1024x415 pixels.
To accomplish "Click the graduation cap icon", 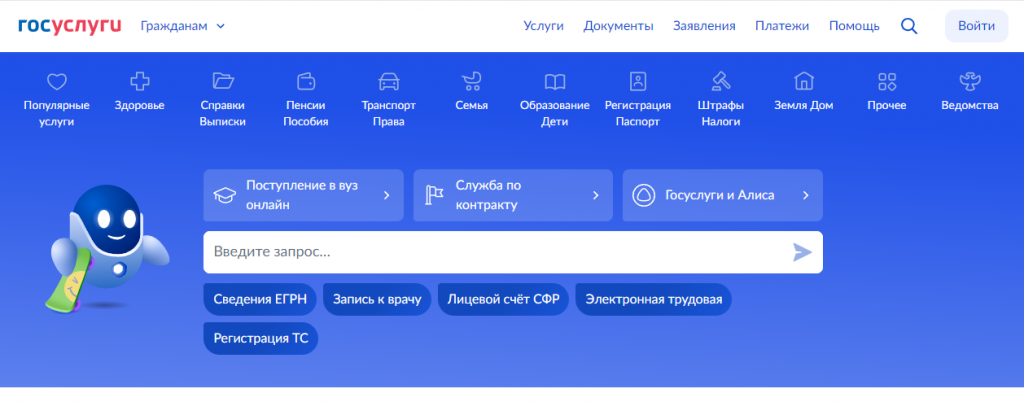I will coord(225,195).
